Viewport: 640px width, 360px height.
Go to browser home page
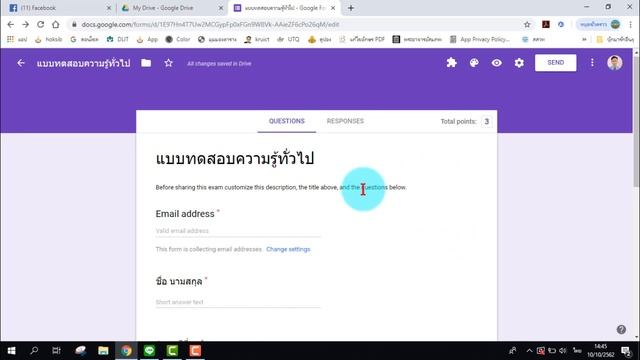pyautogui.click(x=56, y=24)
